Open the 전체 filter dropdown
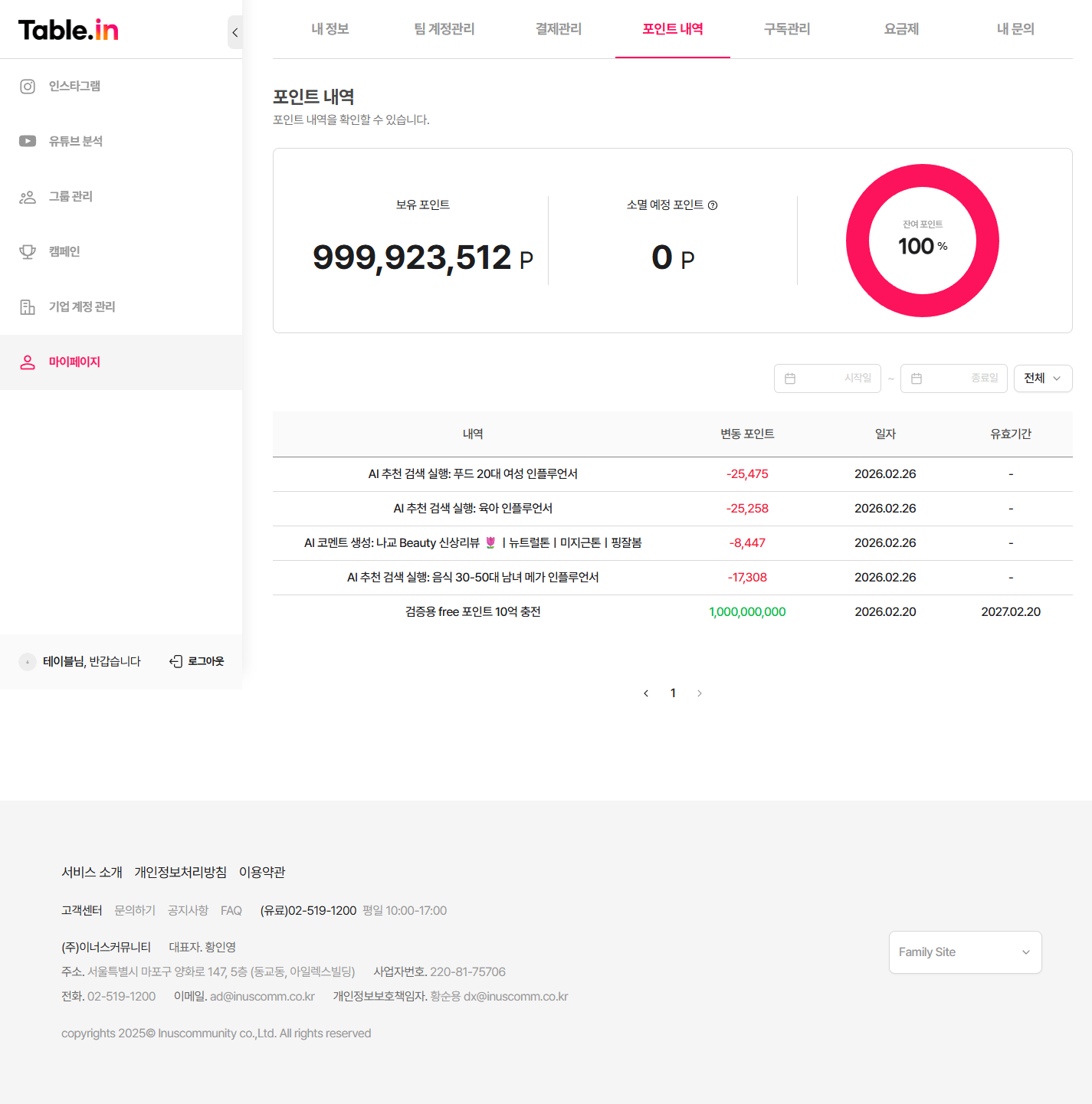The height and width of the screenshot is (1104, 1092). coord(1042,378)
